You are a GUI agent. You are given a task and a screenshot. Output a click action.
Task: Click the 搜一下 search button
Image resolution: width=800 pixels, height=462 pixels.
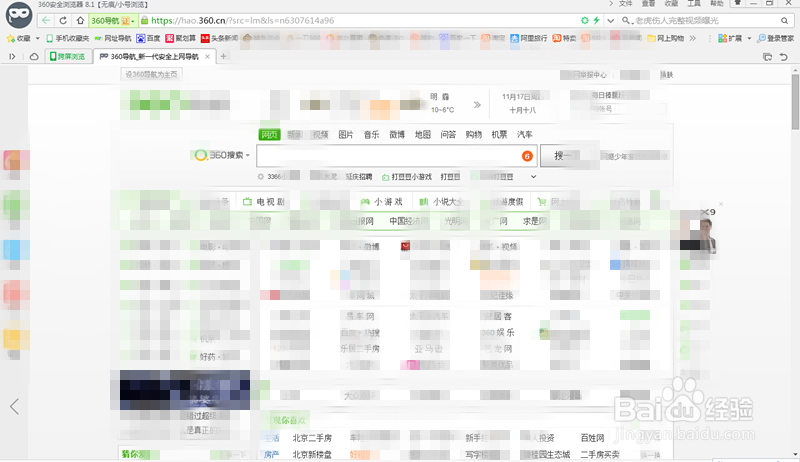click(x=568, y=156)
